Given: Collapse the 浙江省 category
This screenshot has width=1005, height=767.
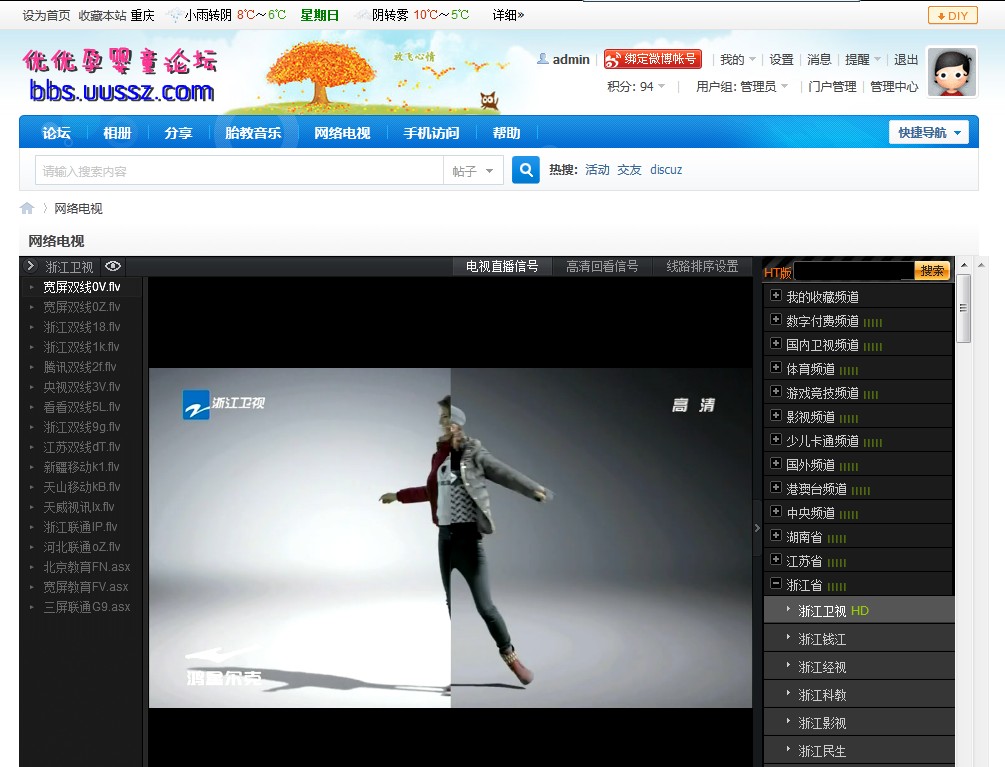Looking at the screenshot, I should click(x=776, y=583).
